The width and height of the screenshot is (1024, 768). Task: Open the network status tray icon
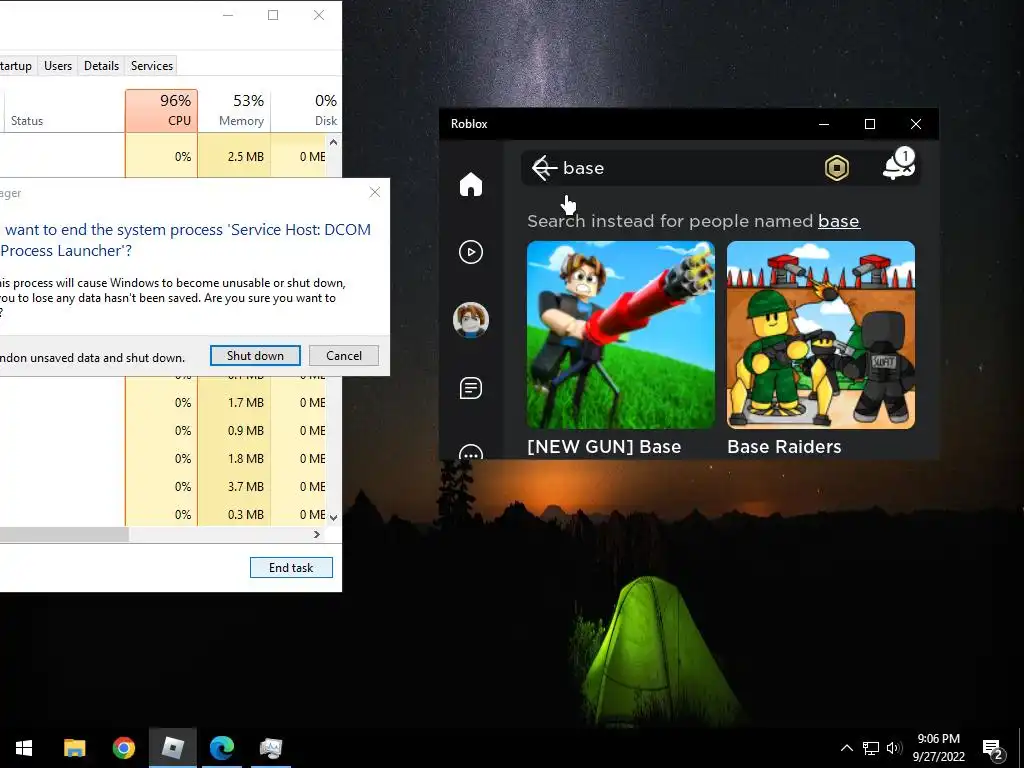(871, 748)
